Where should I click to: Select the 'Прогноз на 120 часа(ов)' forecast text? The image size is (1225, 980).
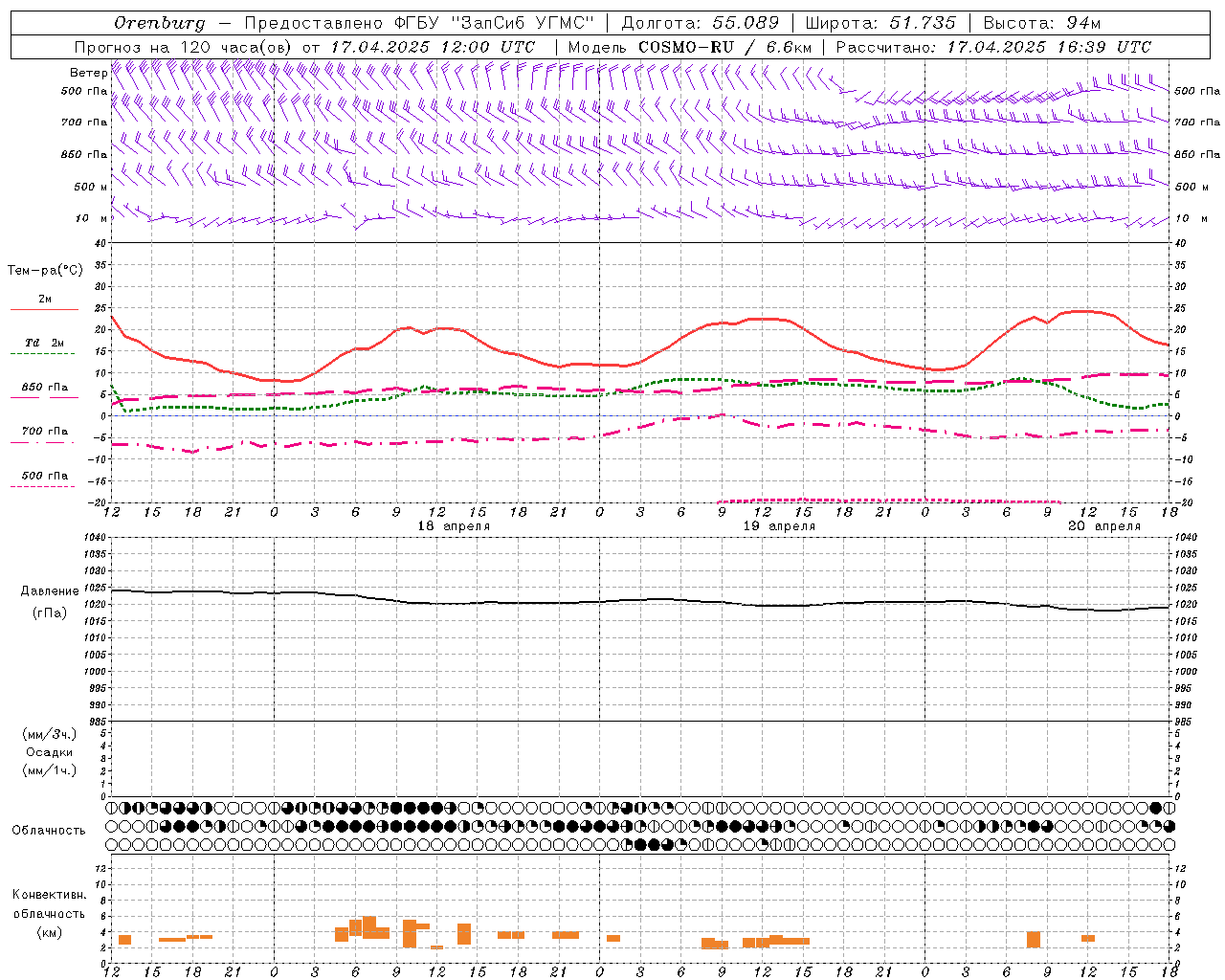184,47
